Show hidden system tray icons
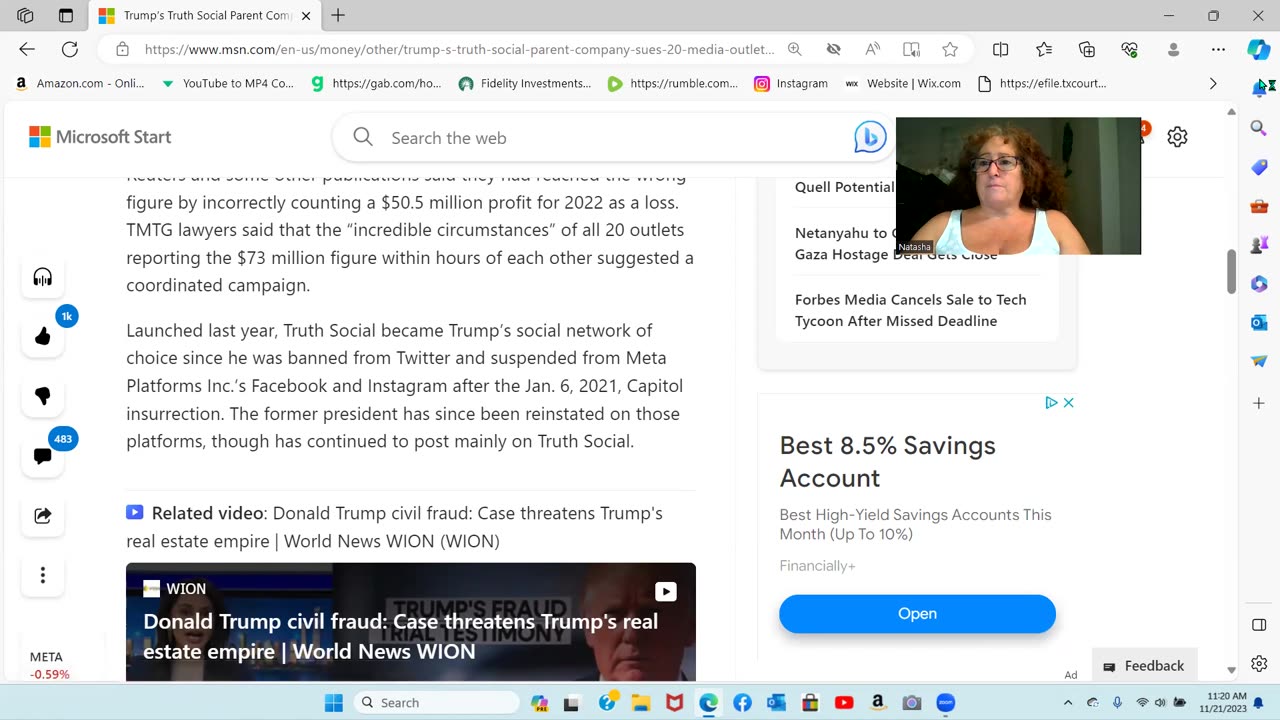The image size is (1280, 720). point(1067,703)
